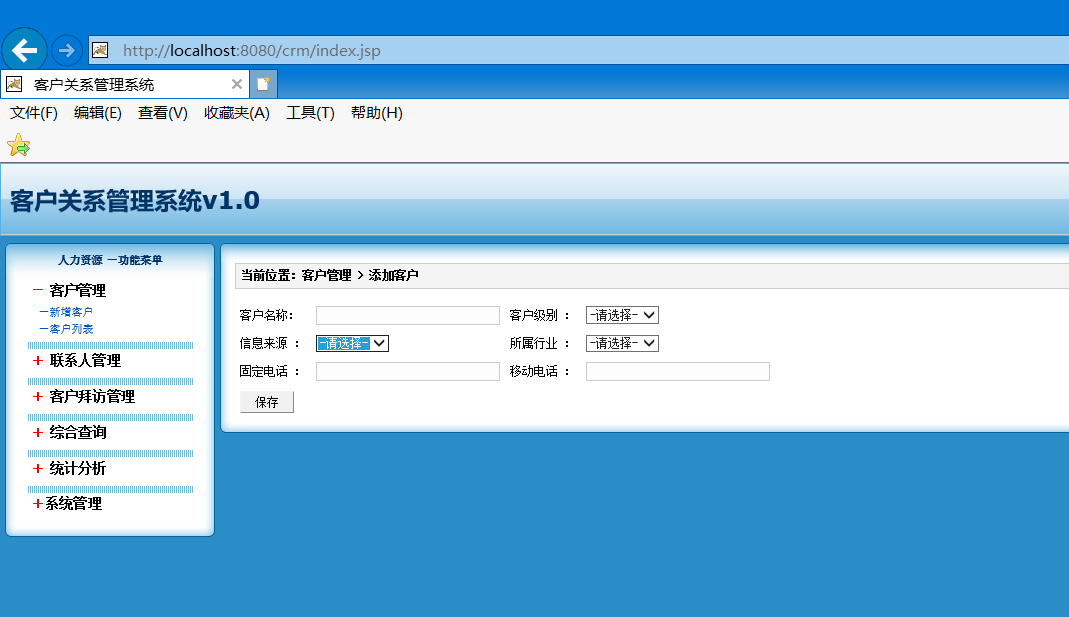This screenshot has width=1069, height=617.
Task: Open the 工具(T) menu
Action: pos(310,113)
